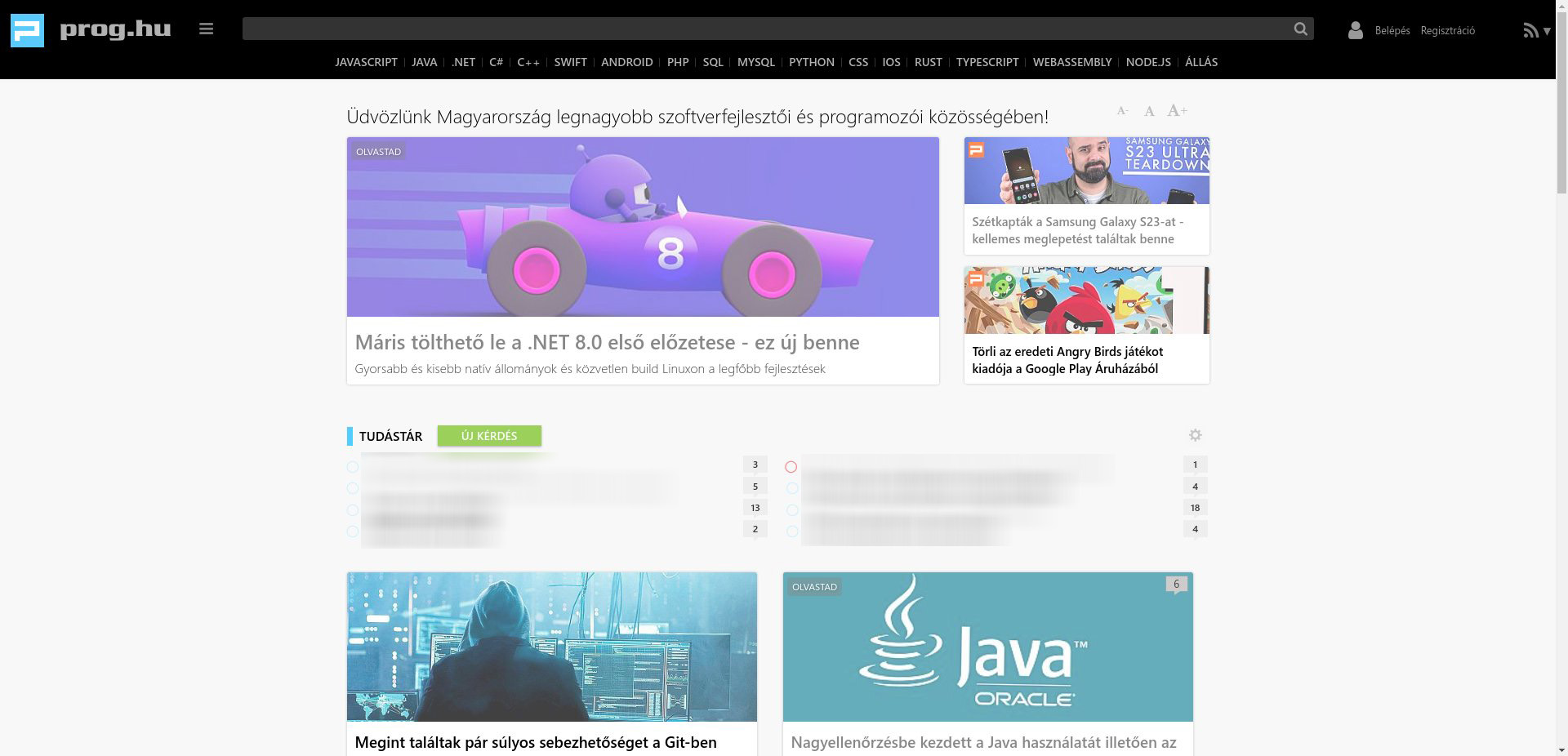Screen dimensions: 1568x756
Task: Click the Belépés login link
Action: [1392, 31]
